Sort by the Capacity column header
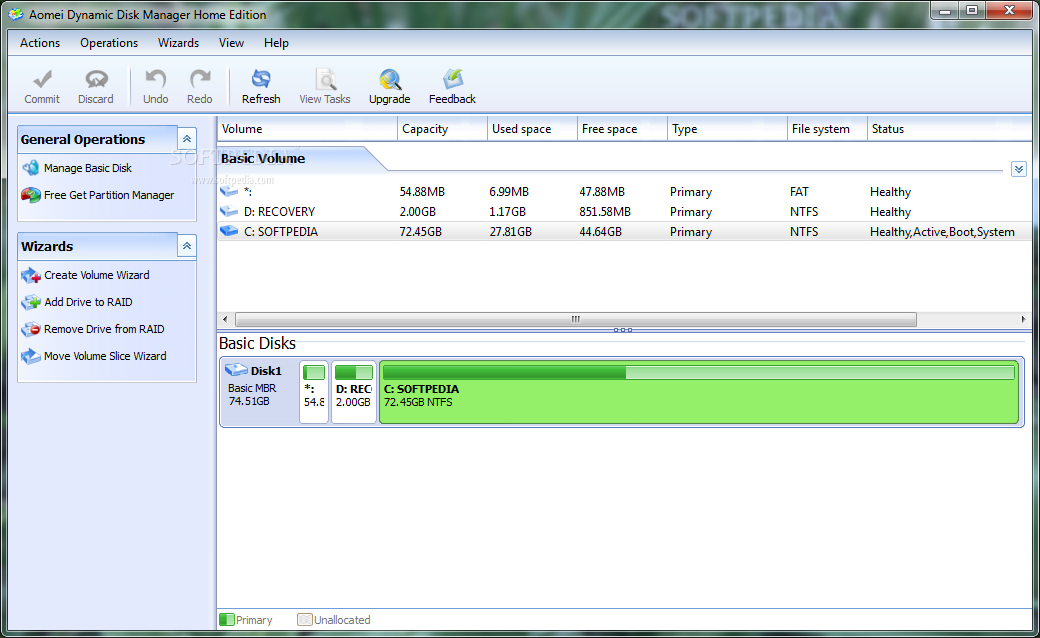The height and width of the screenshot is (638, 1040). point(442,129)
